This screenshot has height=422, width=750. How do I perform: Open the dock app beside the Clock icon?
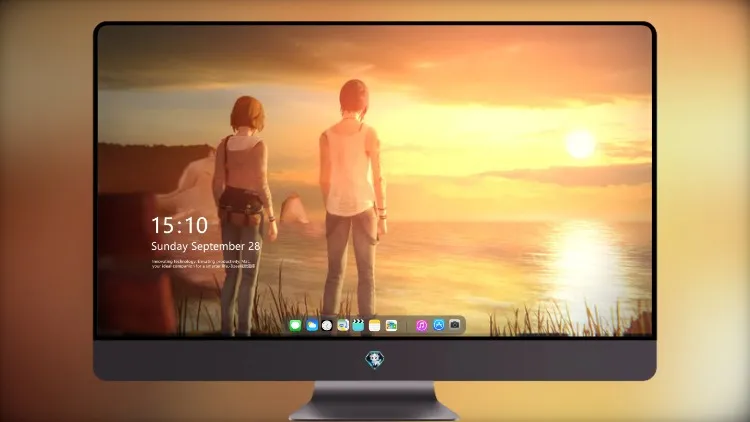[x=343, y=326]
